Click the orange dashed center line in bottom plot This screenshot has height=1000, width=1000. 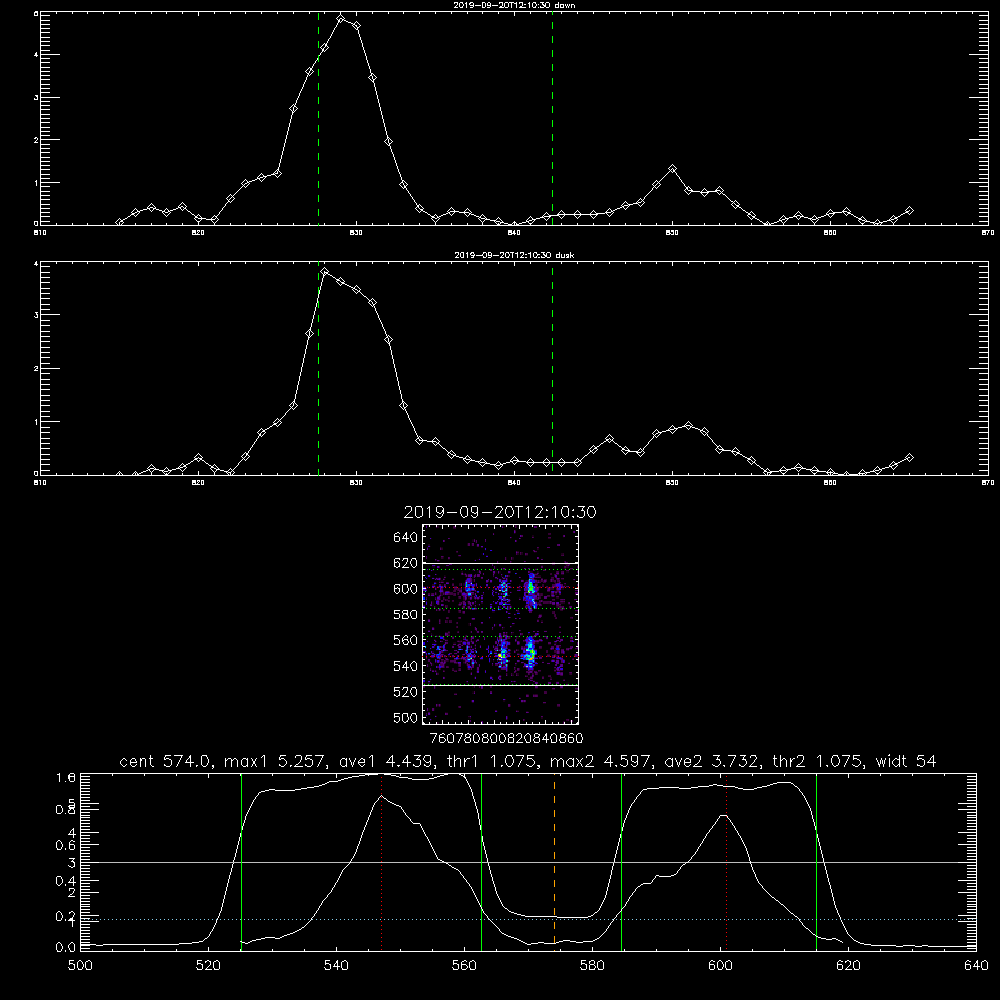[554, 860]
